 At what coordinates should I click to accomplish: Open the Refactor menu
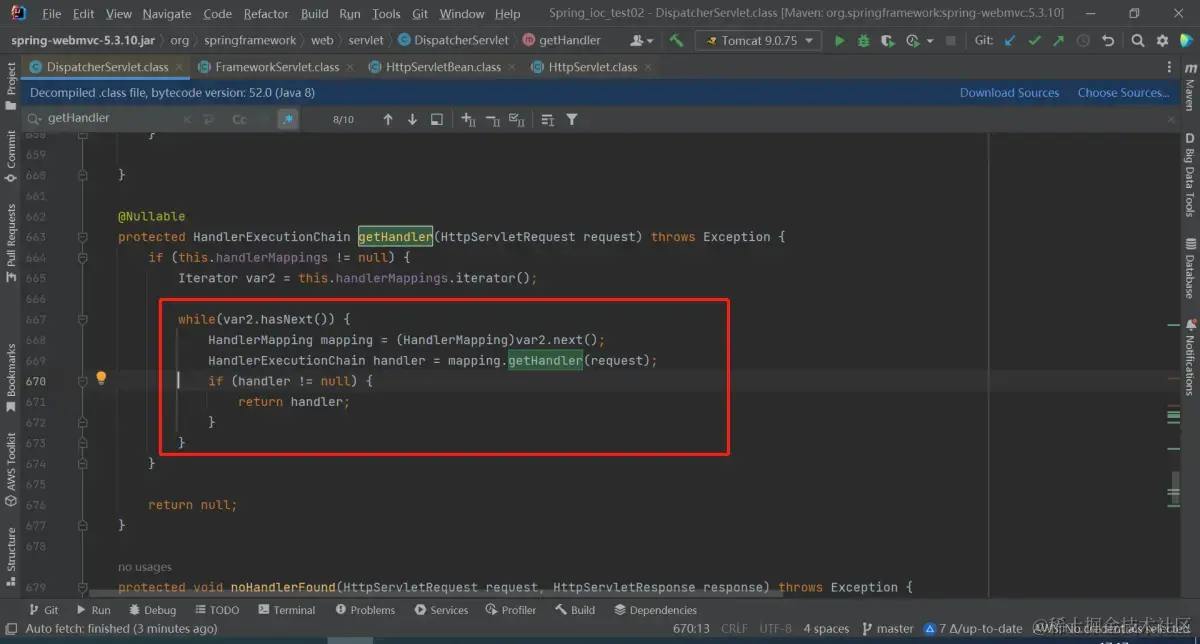click(x=266, y=14)
